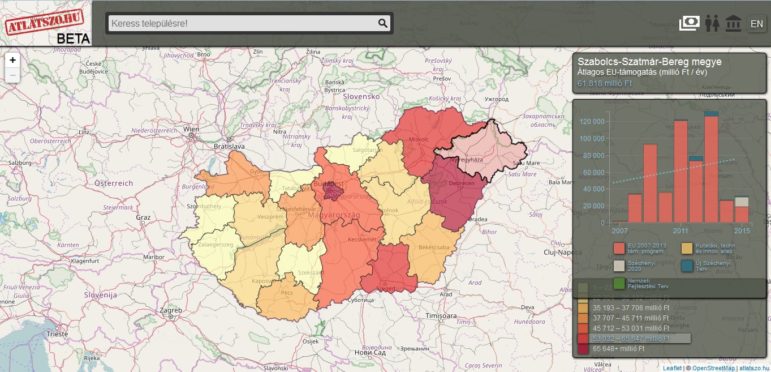Select the dark red Budapest region
Screen dimensions: 771x372
[334, 192]
